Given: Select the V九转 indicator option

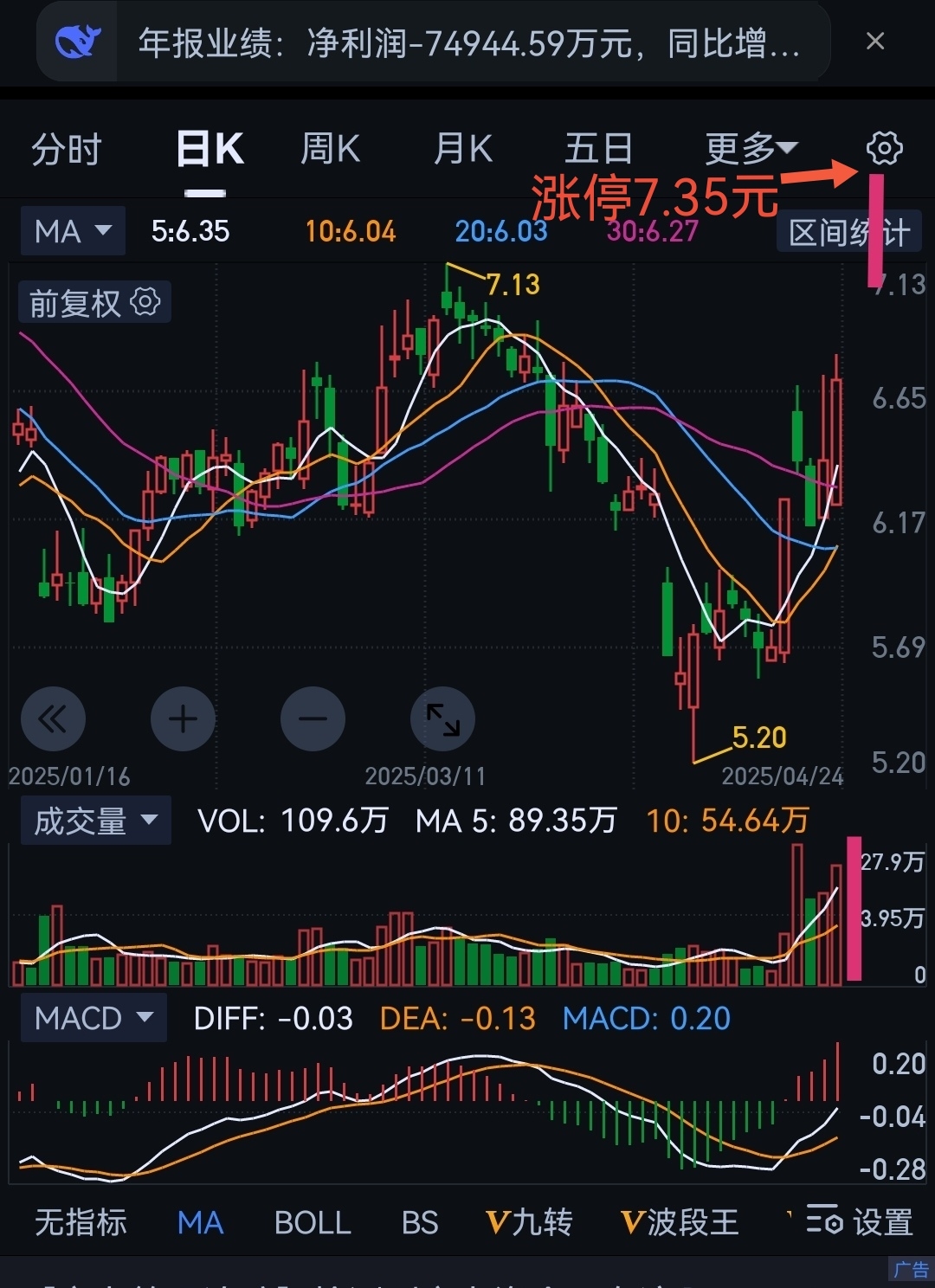Looking at the screenshot, I should [x=529, y=1223].
